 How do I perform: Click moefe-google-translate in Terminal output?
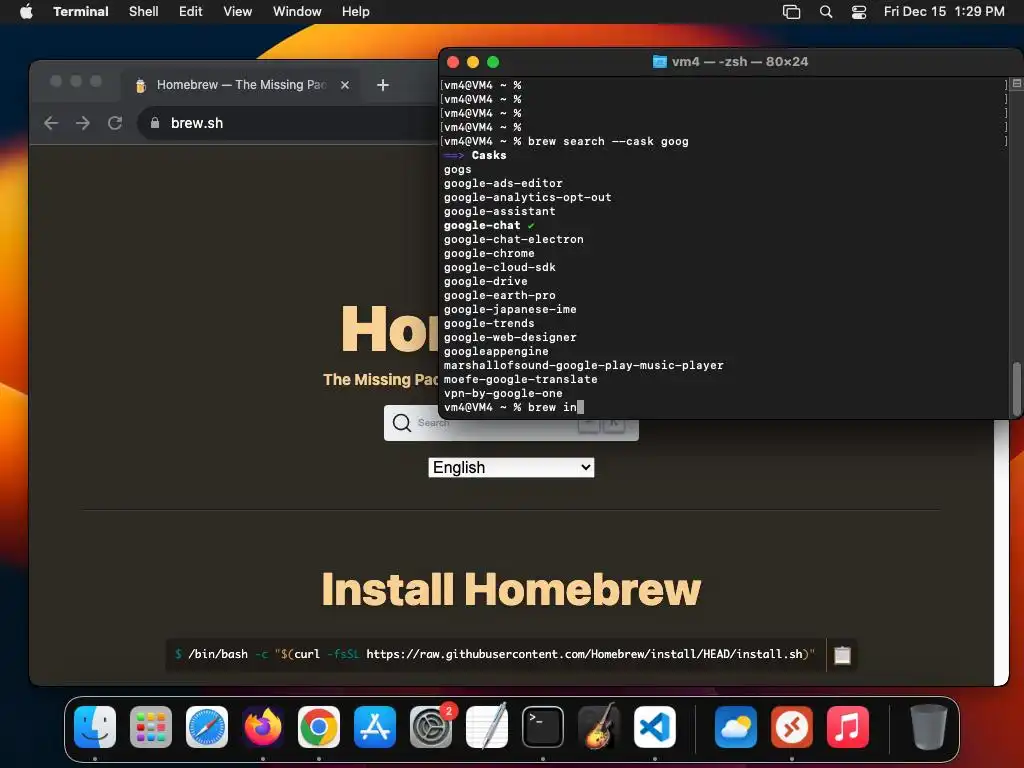520,379
